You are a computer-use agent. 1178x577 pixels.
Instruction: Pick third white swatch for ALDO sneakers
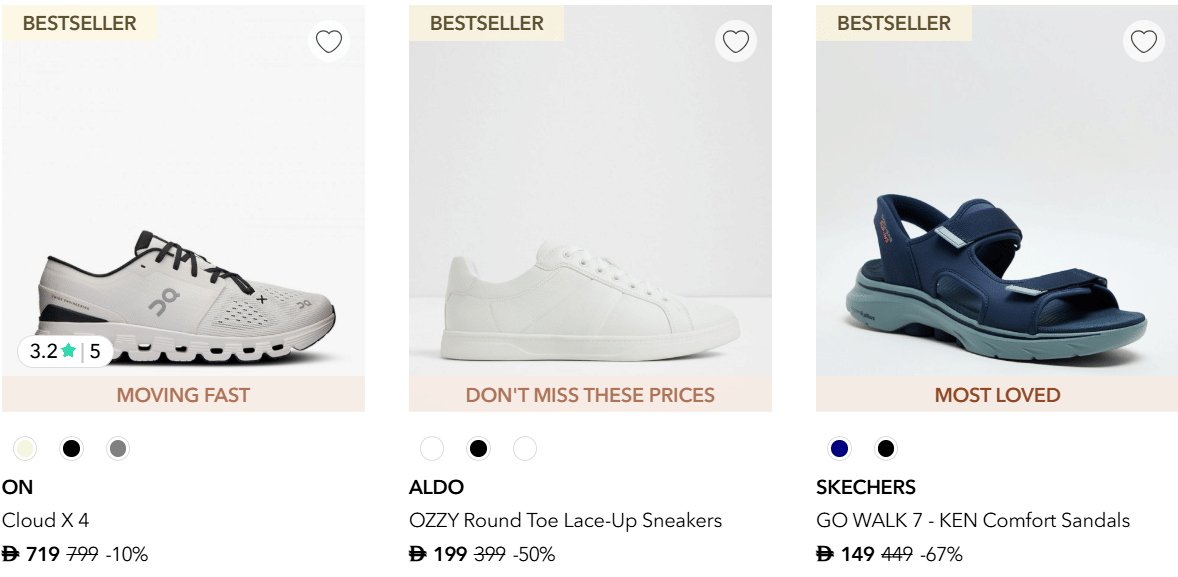pyautogui.click(x=524, y=449)
